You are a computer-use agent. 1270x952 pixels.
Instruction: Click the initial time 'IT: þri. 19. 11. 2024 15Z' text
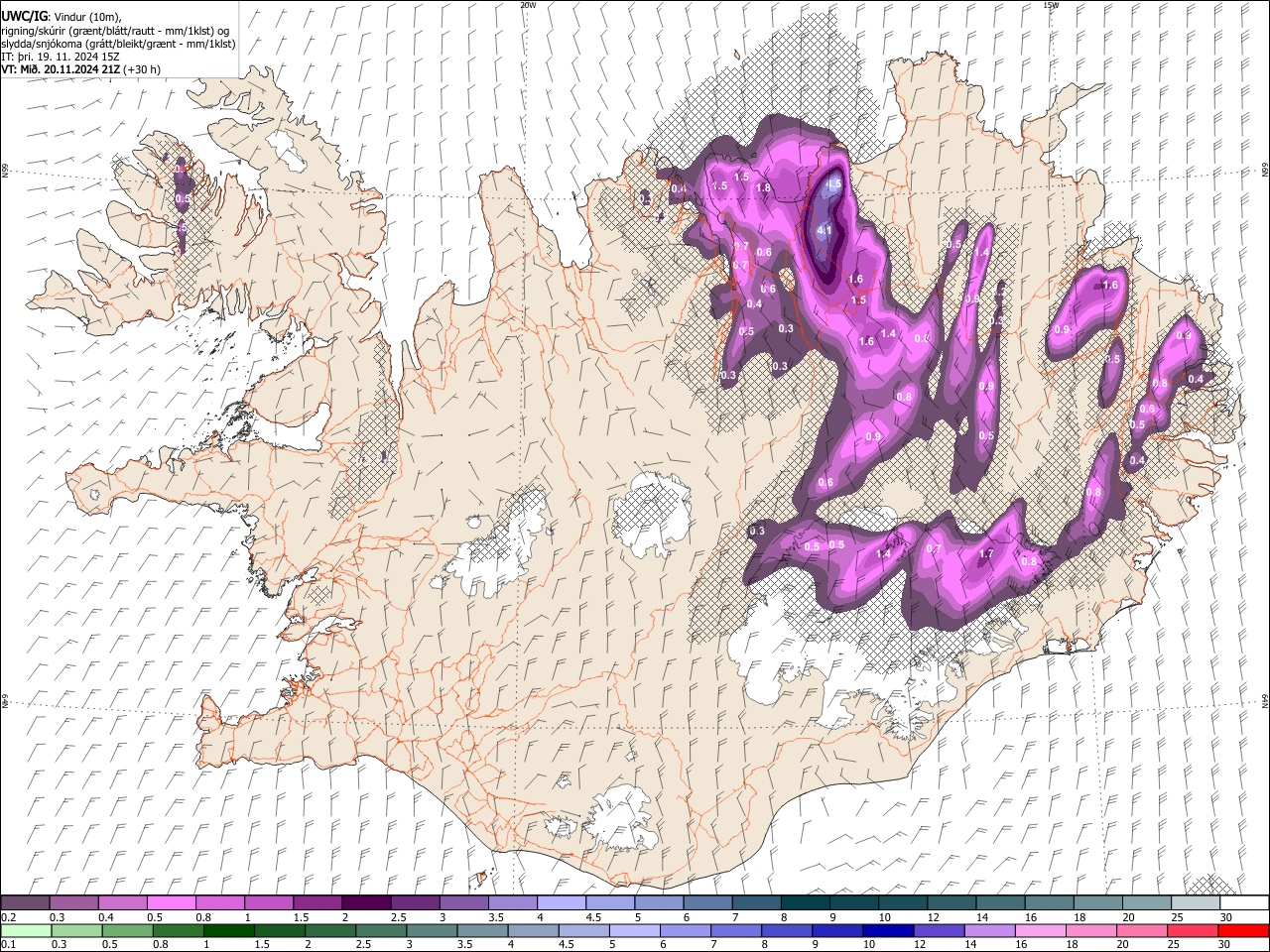[60, 57]
